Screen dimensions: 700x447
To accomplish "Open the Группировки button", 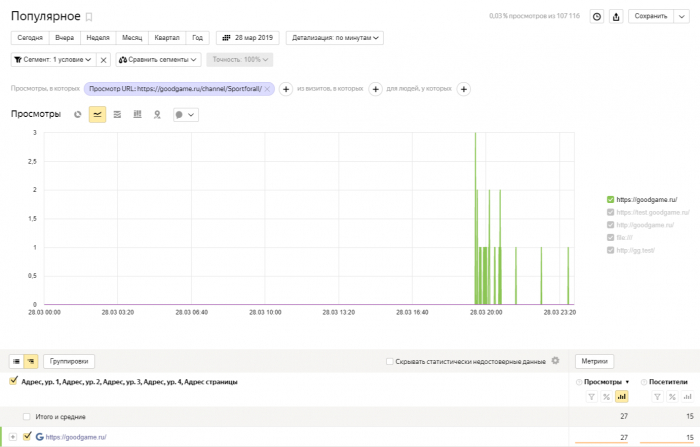I will click(x=69, y=361).
